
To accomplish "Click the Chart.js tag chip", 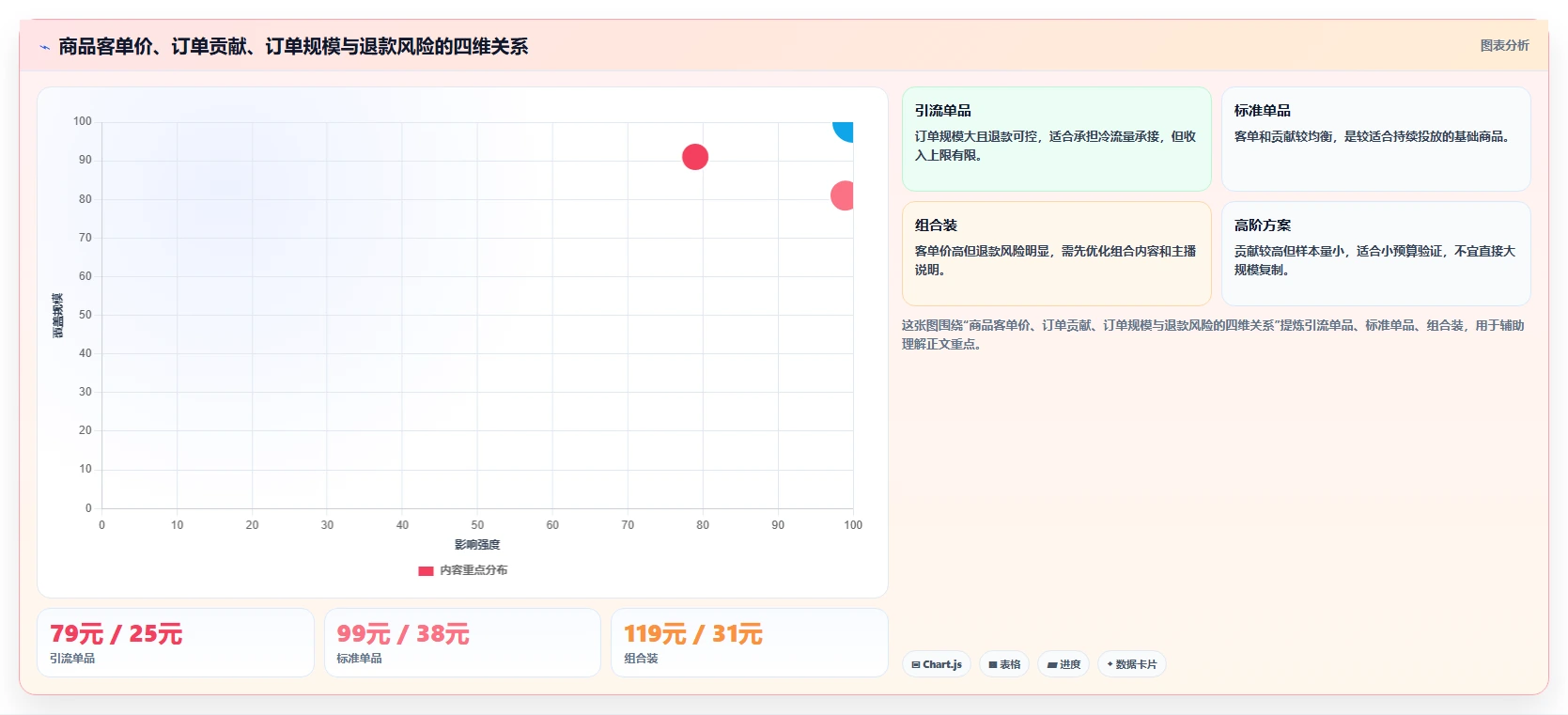I will [x=937, y=664].
